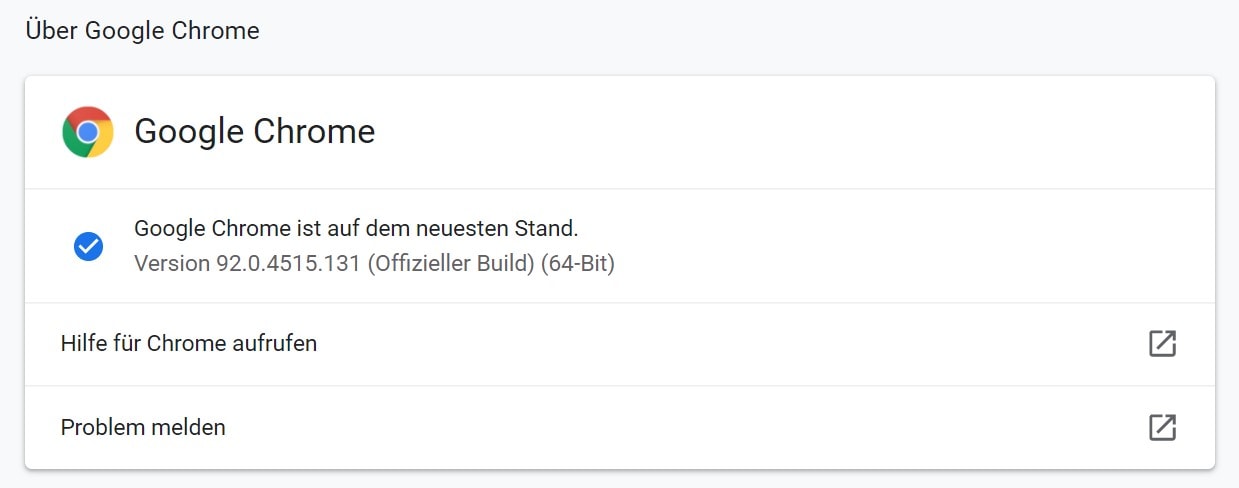Click the Über Google Chrome page heading
Viewport: 1239px width, 488px height.
coord(142,31)
